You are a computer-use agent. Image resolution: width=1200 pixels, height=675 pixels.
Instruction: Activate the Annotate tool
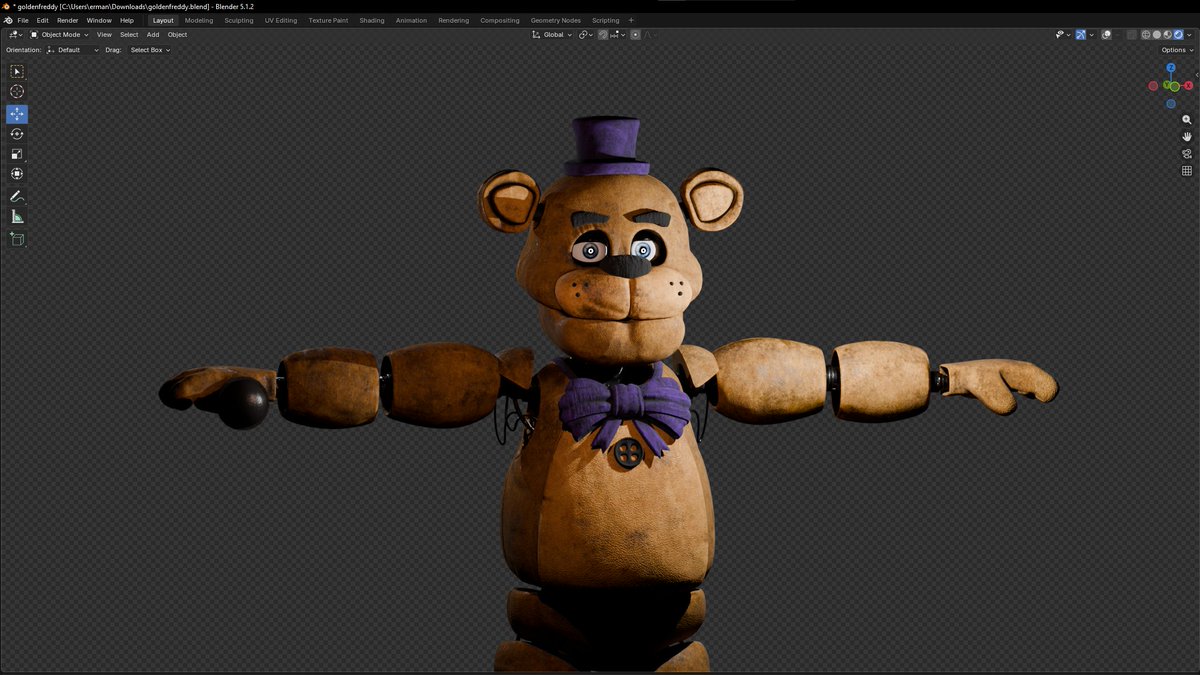coord(17,197)
